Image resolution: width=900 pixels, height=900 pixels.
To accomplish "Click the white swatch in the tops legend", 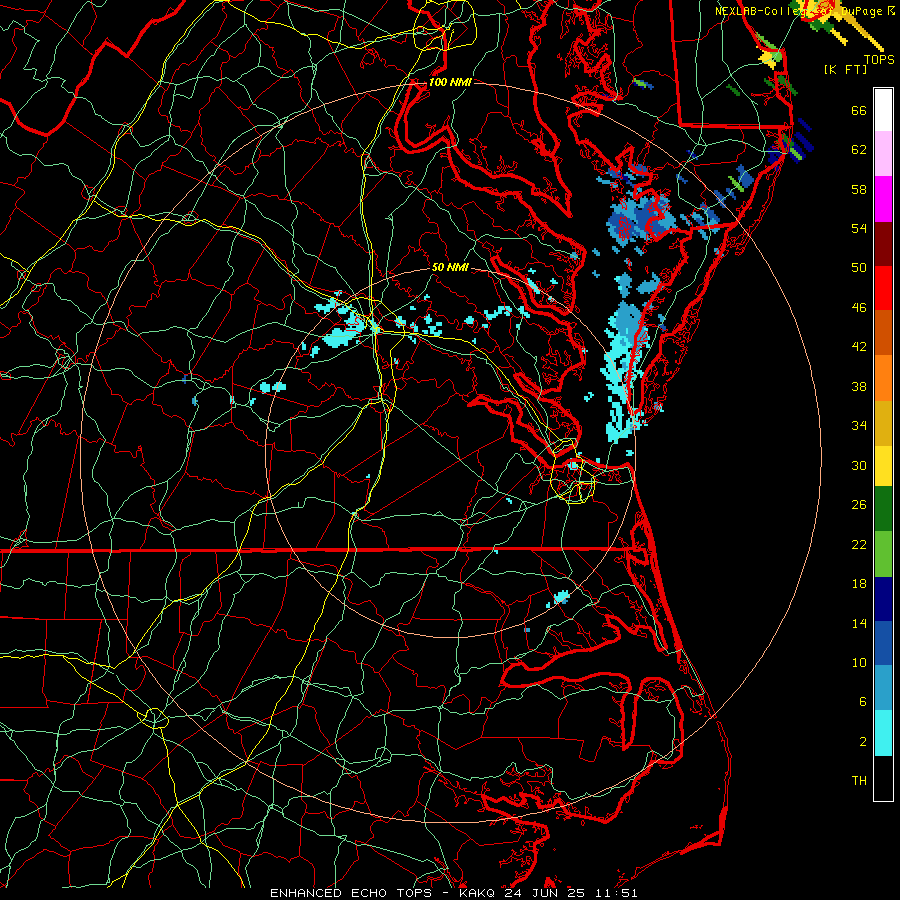I will point(883,110).
